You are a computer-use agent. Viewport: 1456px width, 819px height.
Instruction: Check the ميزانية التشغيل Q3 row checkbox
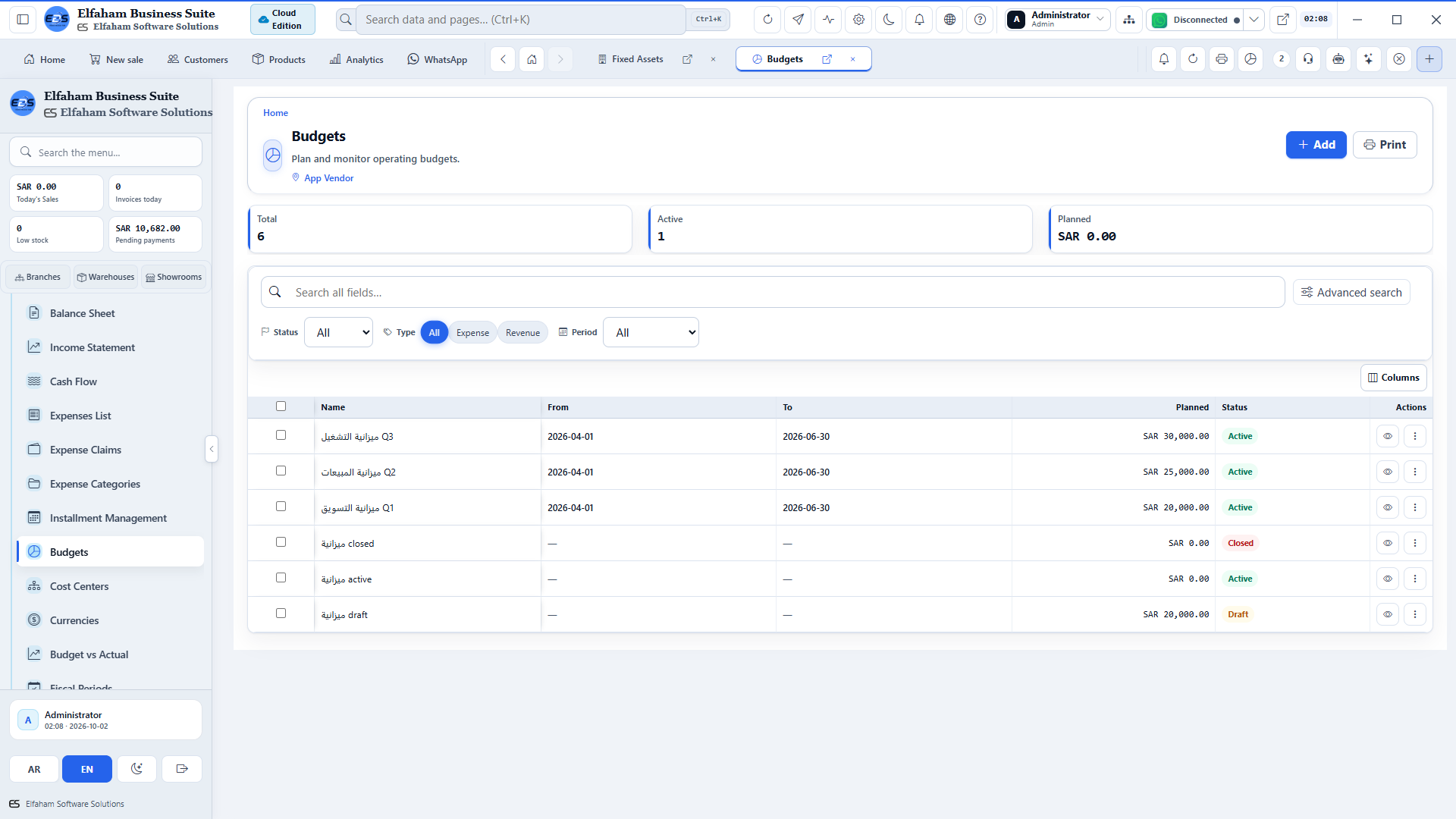coord(281,435)
